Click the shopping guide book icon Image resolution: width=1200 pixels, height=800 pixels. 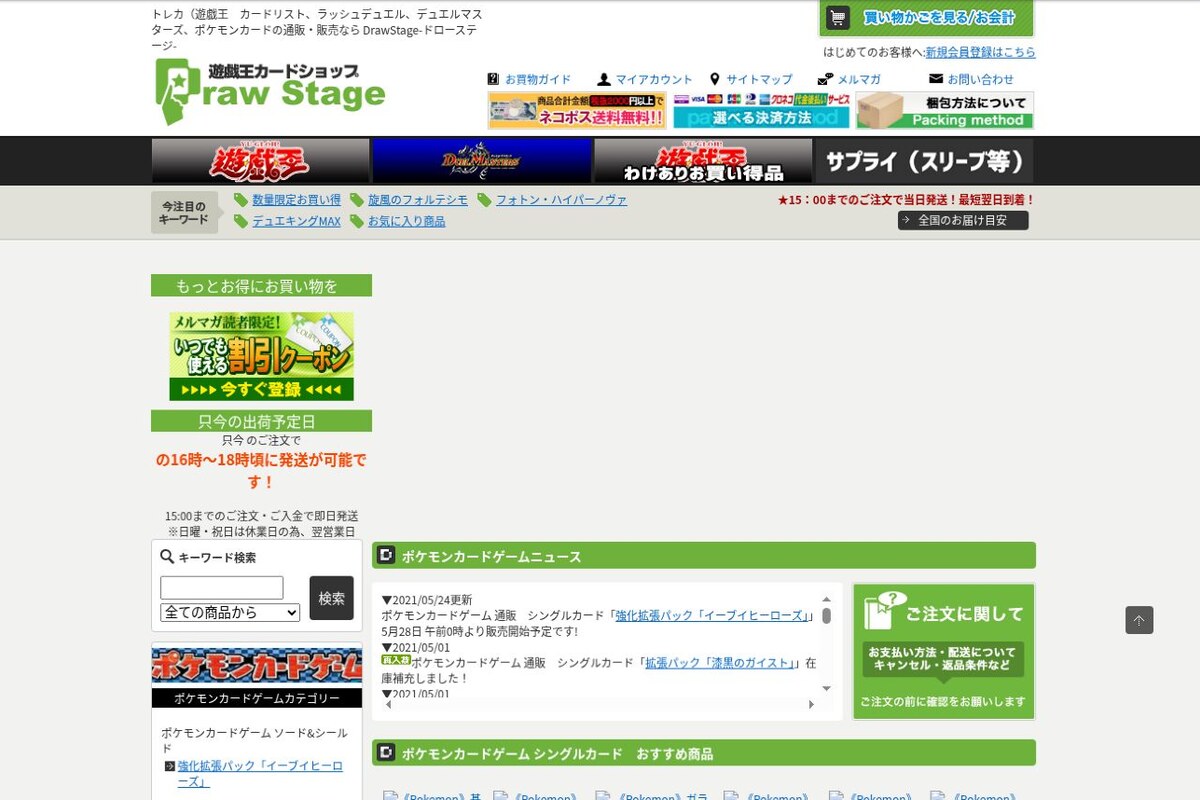[x=493, y=79]
